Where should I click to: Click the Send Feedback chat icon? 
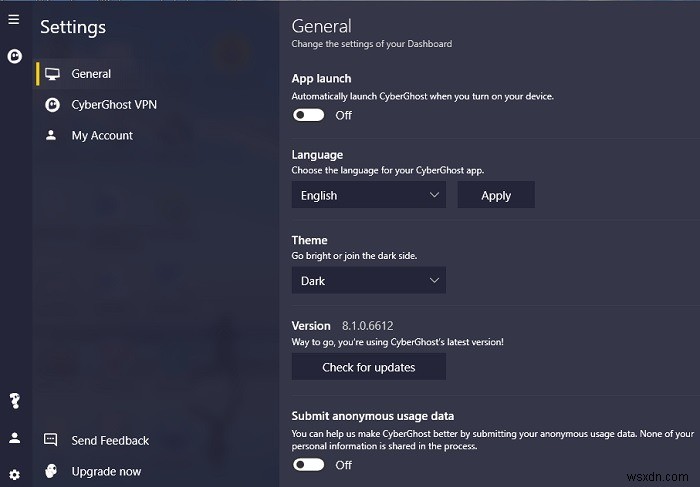(51, 440)
